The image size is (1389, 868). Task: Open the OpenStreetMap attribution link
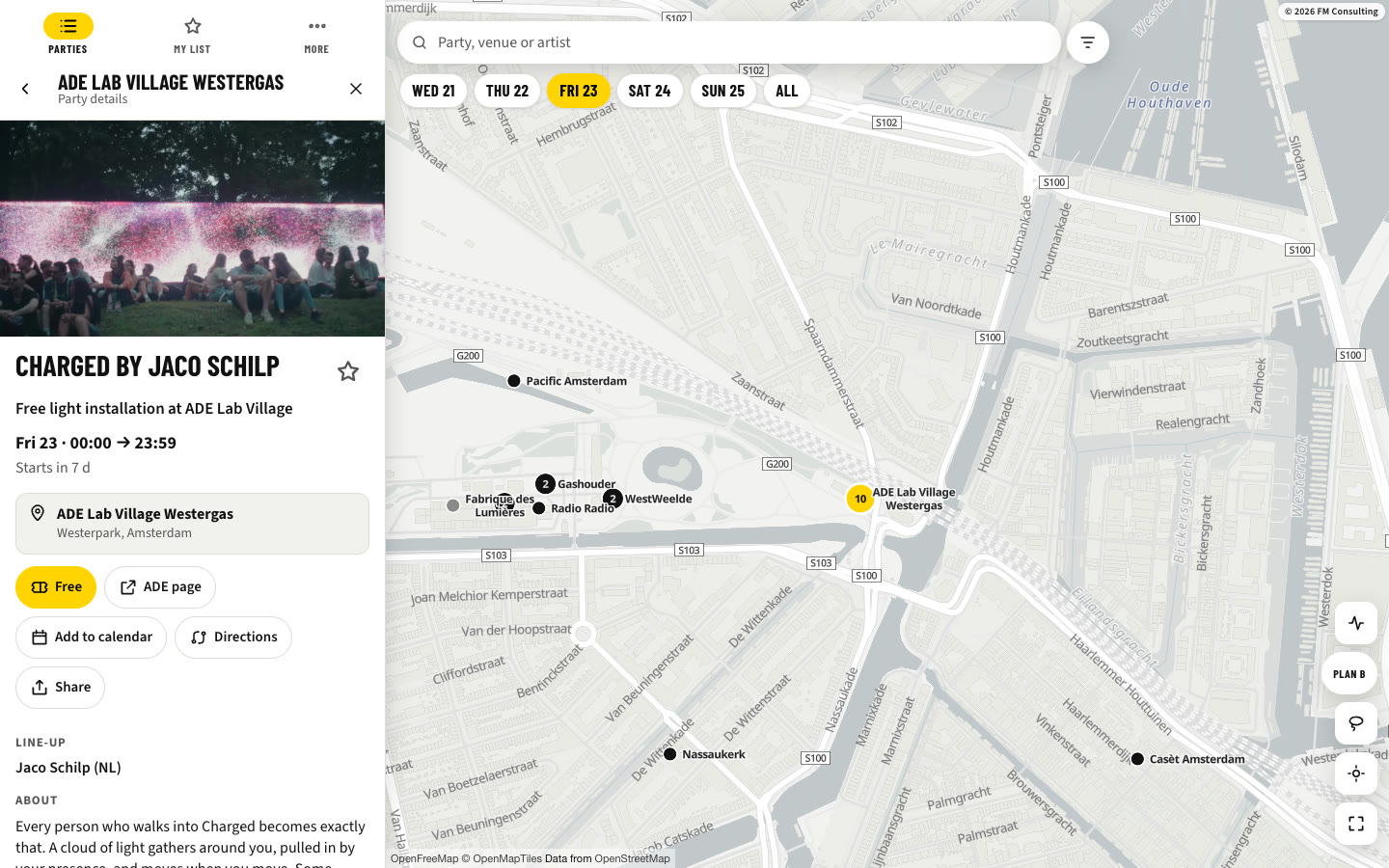632,858
